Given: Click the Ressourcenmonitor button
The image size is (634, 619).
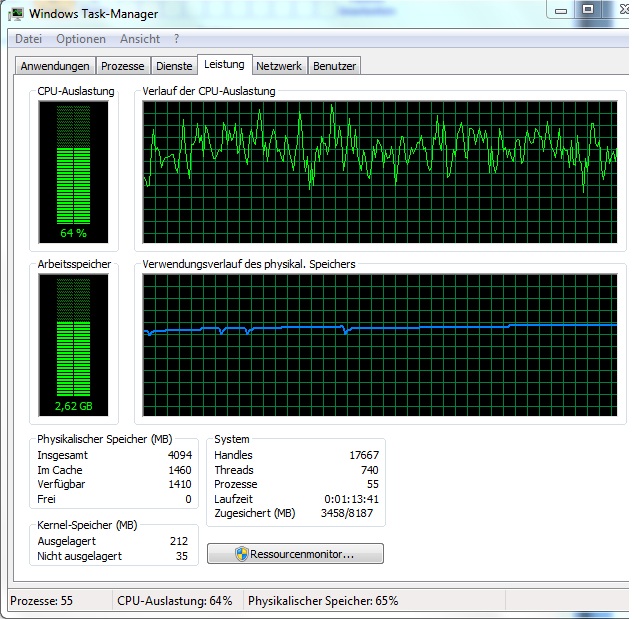Looking at the screenshot, I should [x=295, y=554].
